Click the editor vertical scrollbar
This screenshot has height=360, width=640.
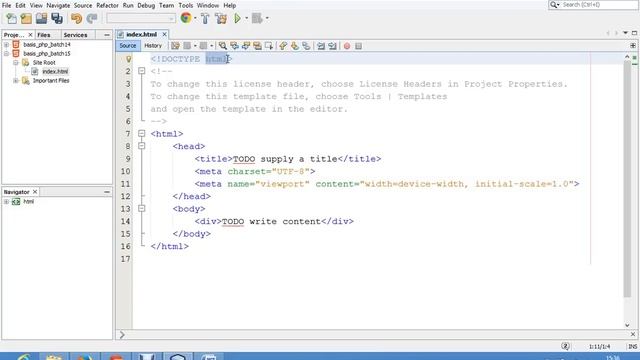627,179
